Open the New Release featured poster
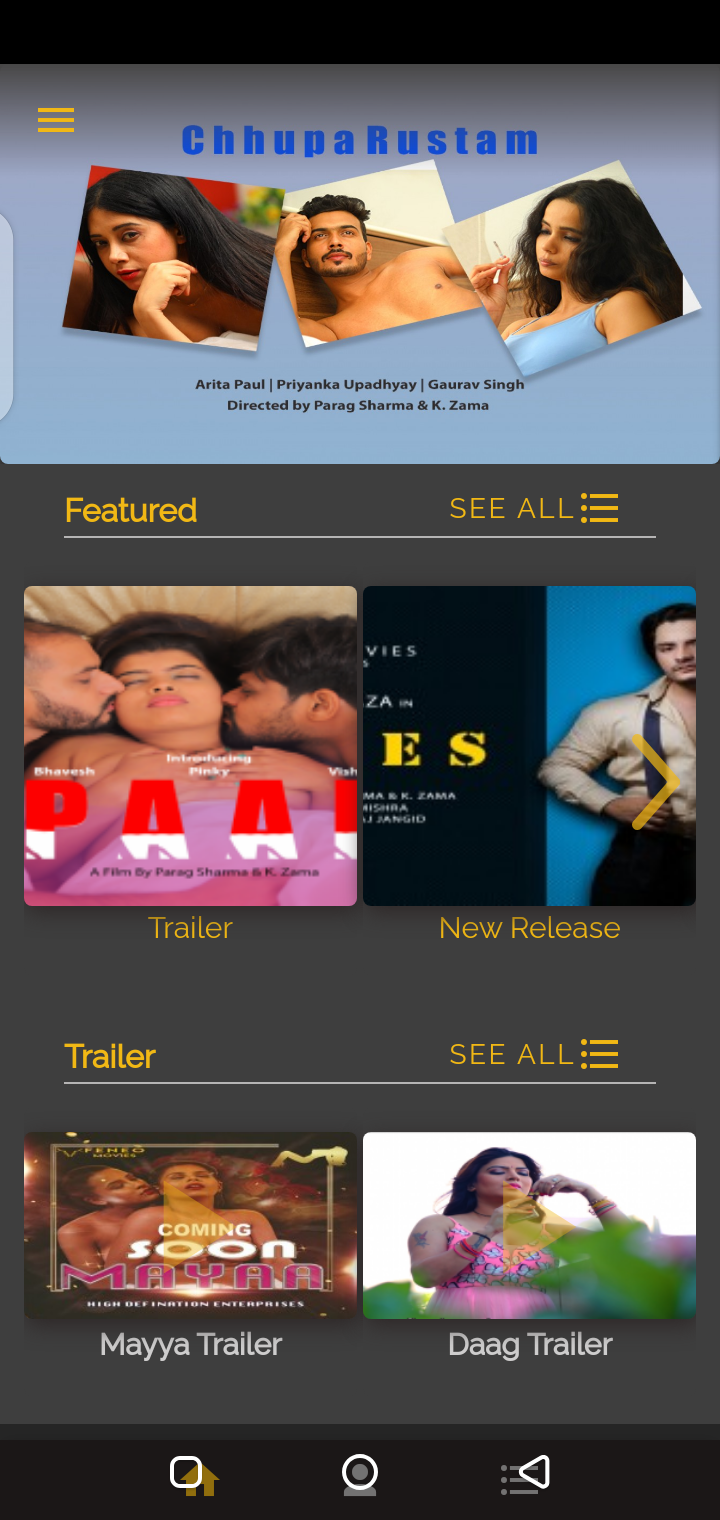 pos(529,746)
